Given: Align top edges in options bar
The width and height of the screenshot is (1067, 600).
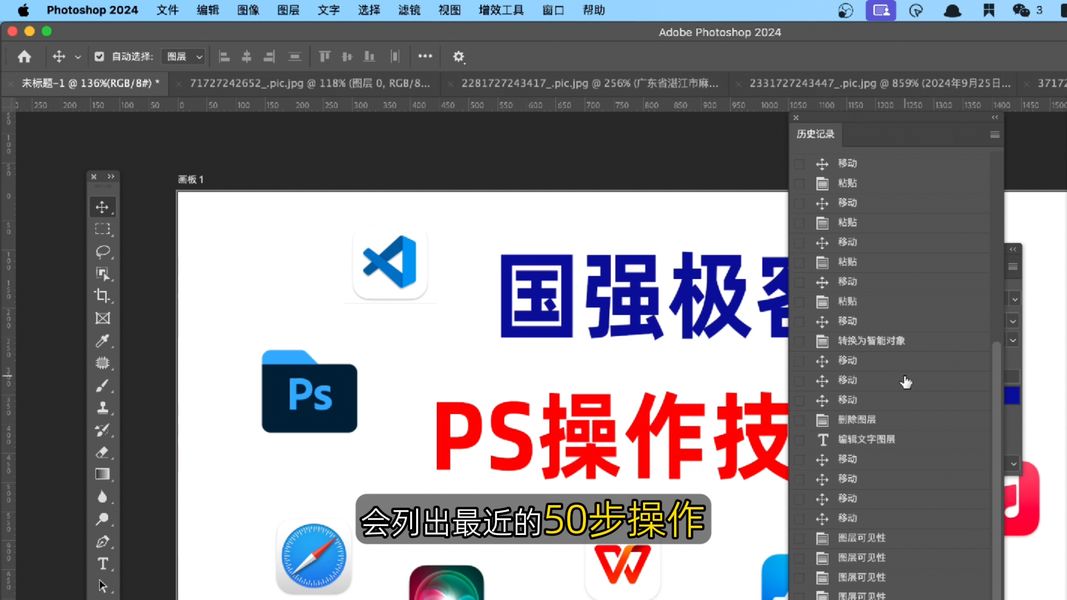Looking at the screenshot, I should coord(325,56).
